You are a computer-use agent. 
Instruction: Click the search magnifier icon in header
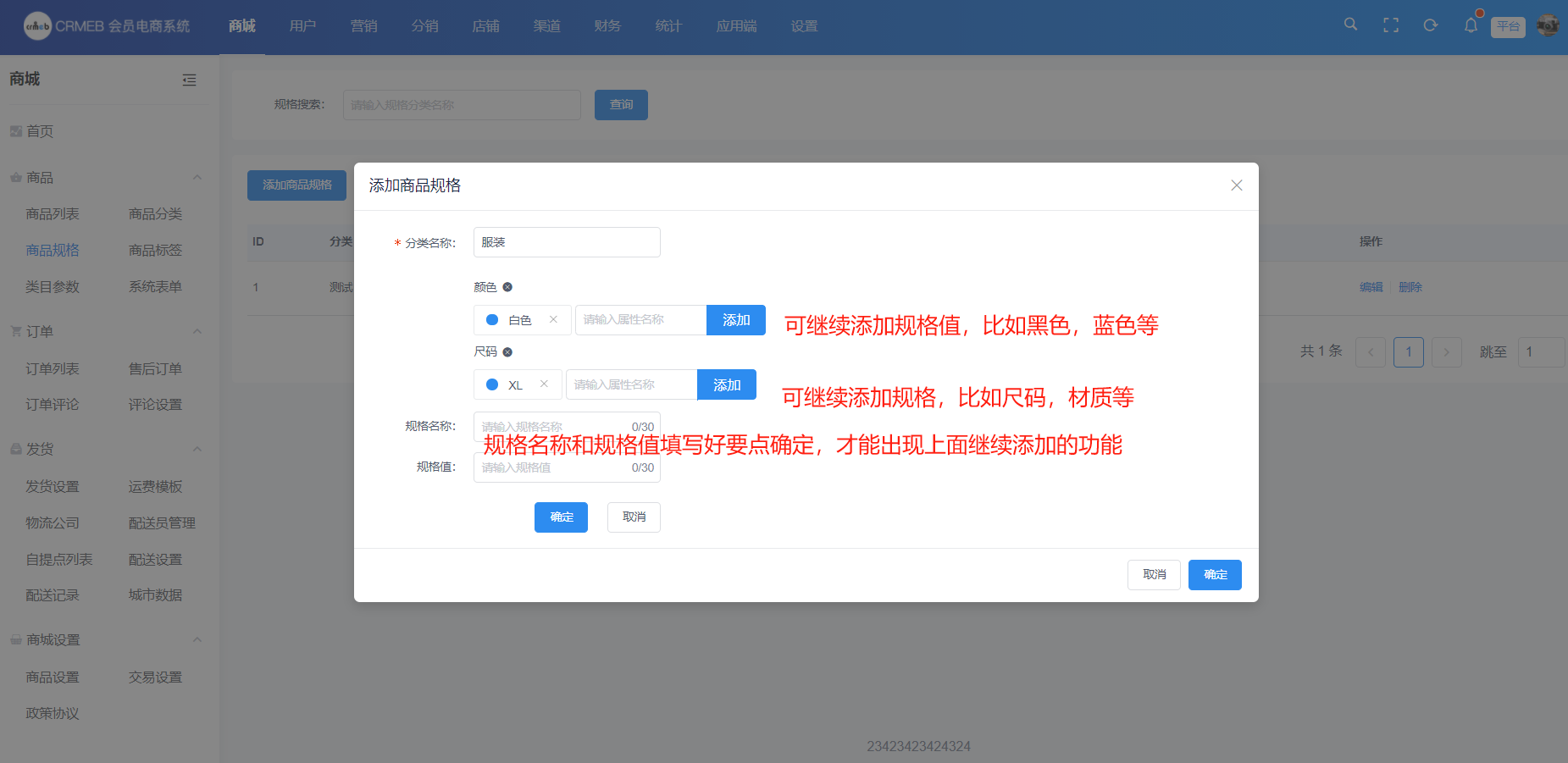(1350, 25)
